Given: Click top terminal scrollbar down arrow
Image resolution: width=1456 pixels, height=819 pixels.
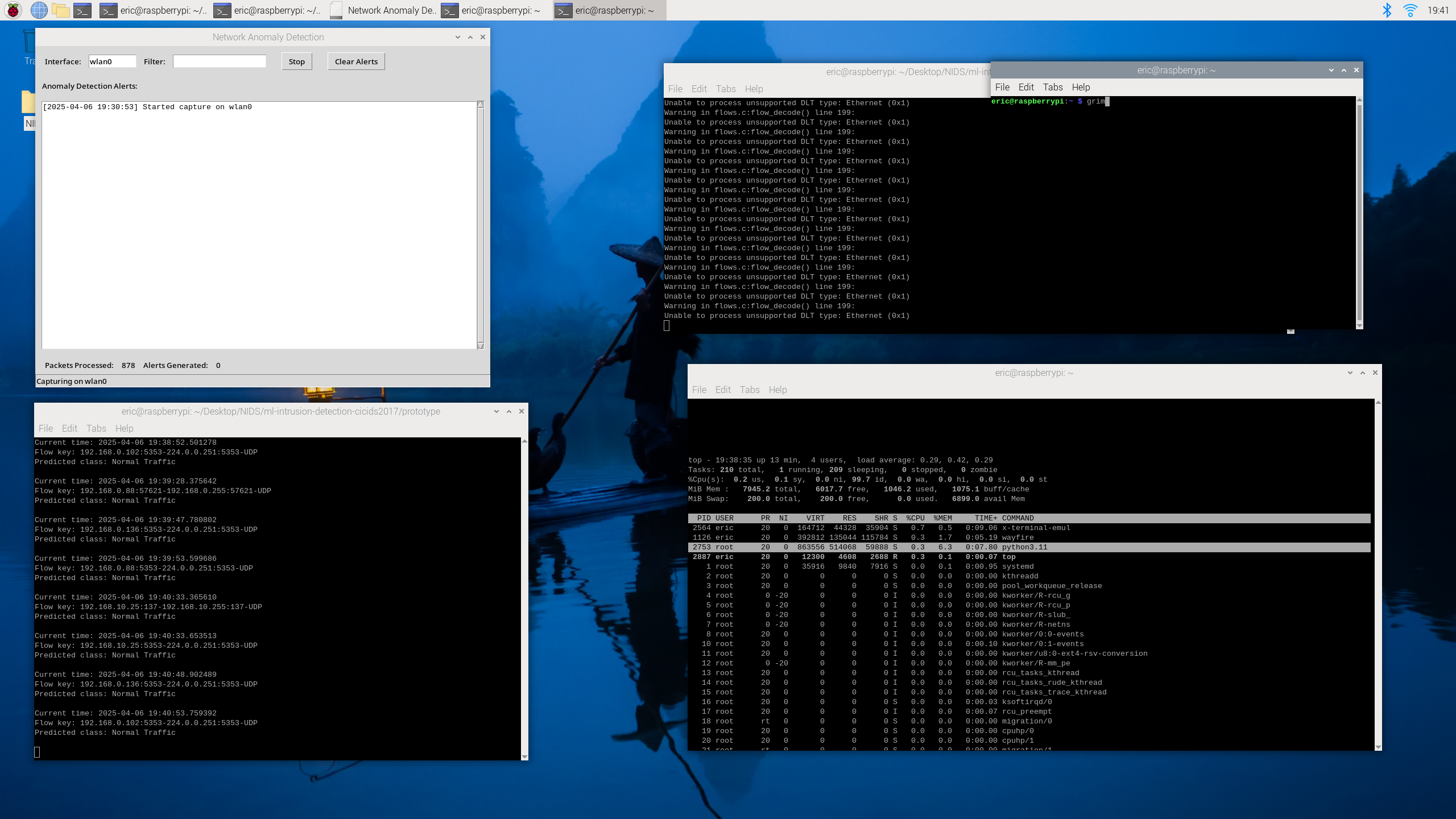Looking at the screenshot, I should point(1378,747).
